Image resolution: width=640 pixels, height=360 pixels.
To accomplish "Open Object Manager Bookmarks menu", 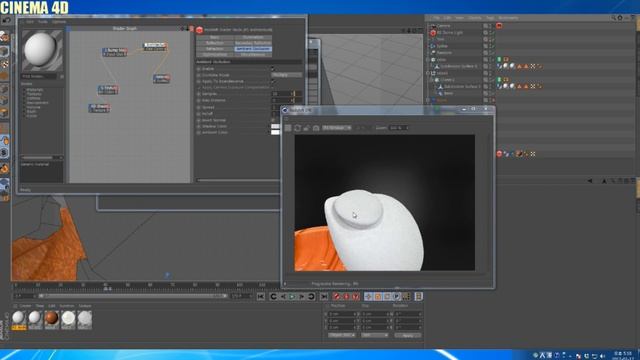I will 508,18.
